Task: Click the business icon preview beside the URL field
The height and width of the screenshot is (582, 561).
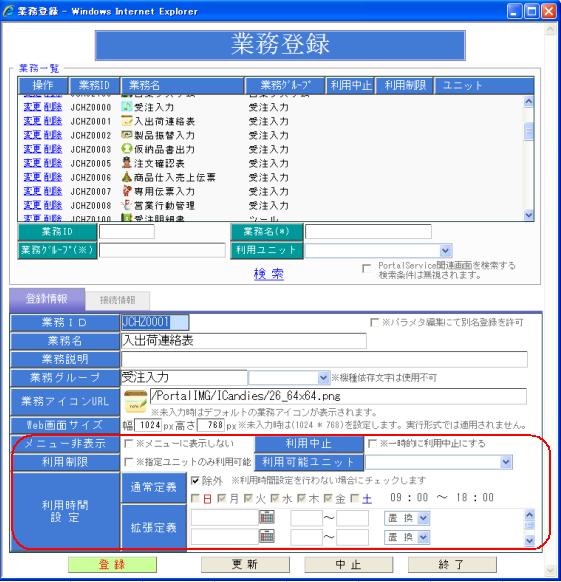Action: click(136, 402)
